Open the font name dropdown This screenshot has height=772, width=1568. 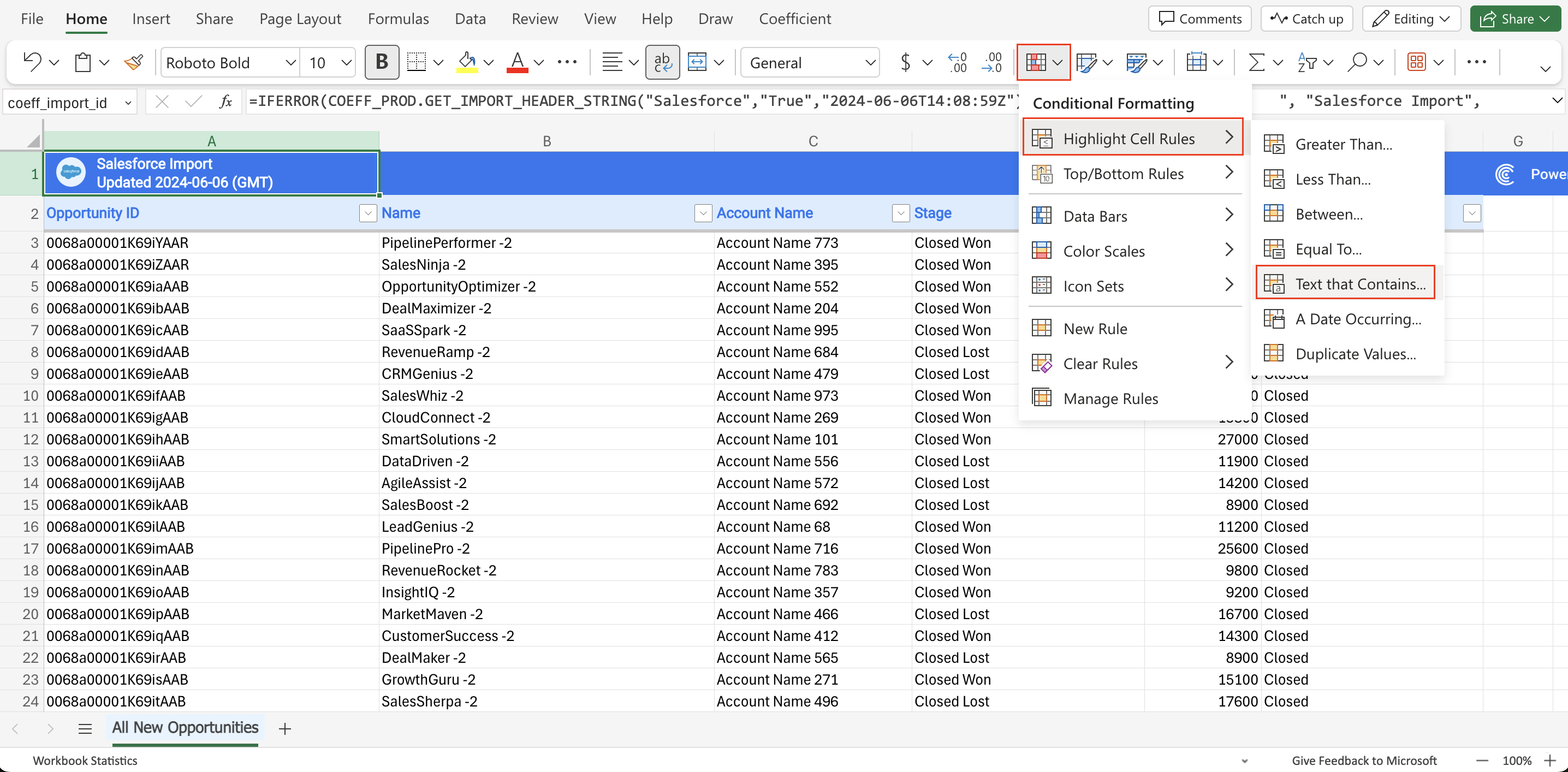(290, 63)
